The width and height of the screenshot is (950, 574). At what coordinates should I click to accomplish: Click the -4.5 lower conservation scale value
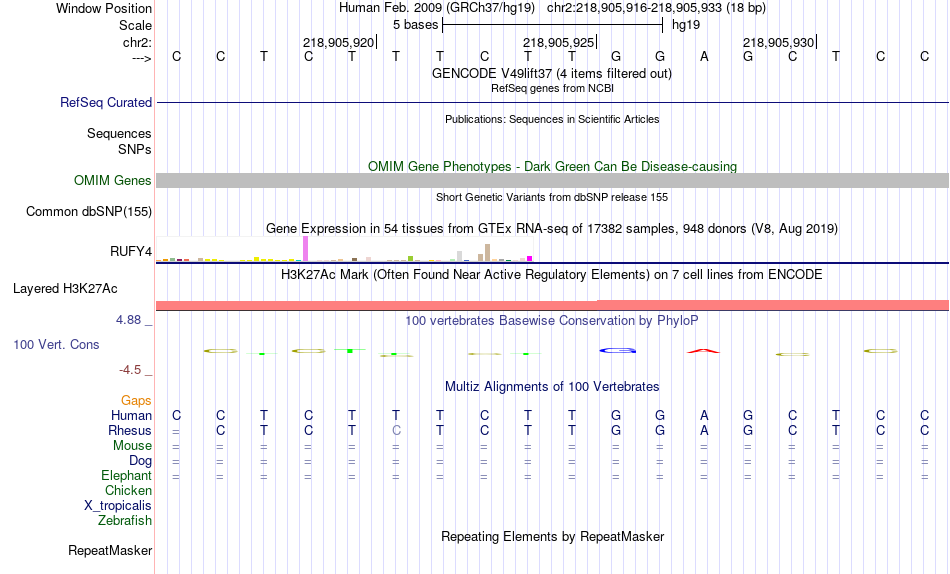tap(130, 370)
